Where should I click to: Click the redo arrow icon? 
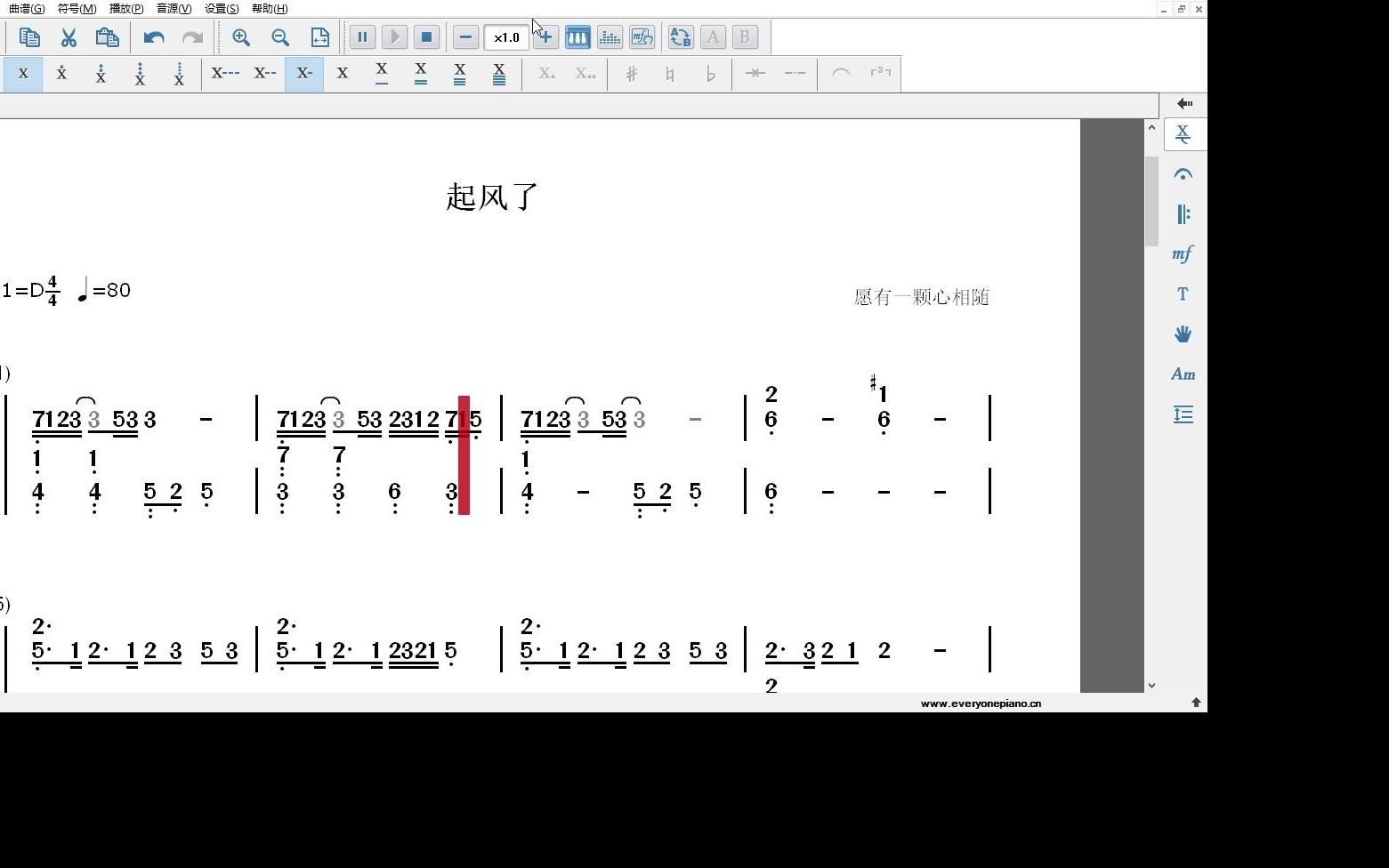click(192, 37)
